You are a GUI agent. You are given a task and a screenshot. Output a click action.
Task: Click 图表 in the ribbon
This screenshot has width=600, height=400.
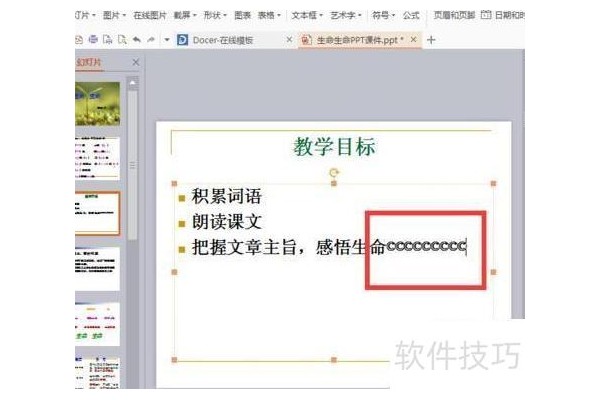(242, 15)
